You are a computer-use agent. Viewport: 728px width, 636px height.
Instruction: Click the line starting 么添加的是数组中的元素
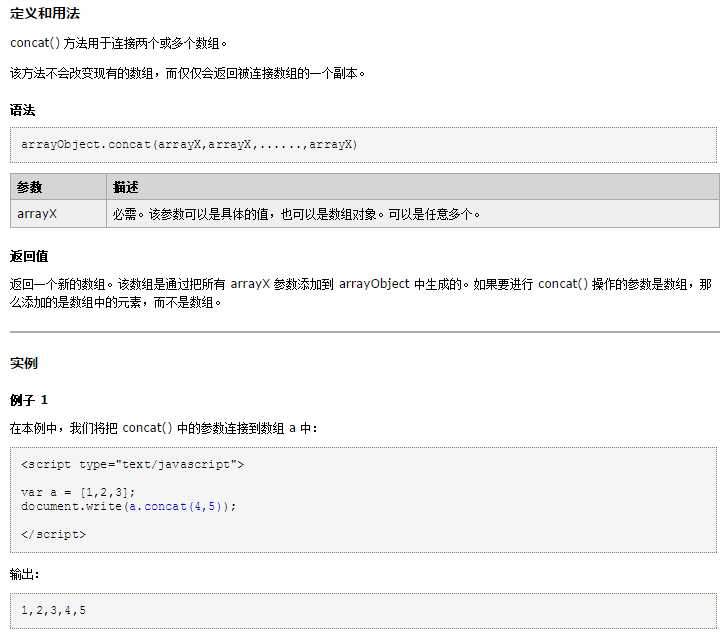[x=116, y=303]
